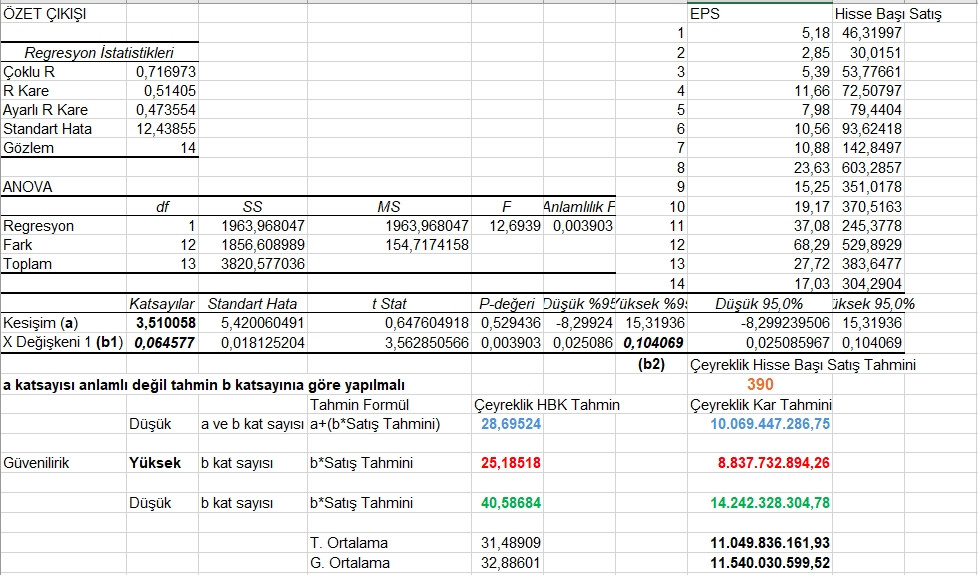Click standard error value 5,420060491

pos(263,323)
